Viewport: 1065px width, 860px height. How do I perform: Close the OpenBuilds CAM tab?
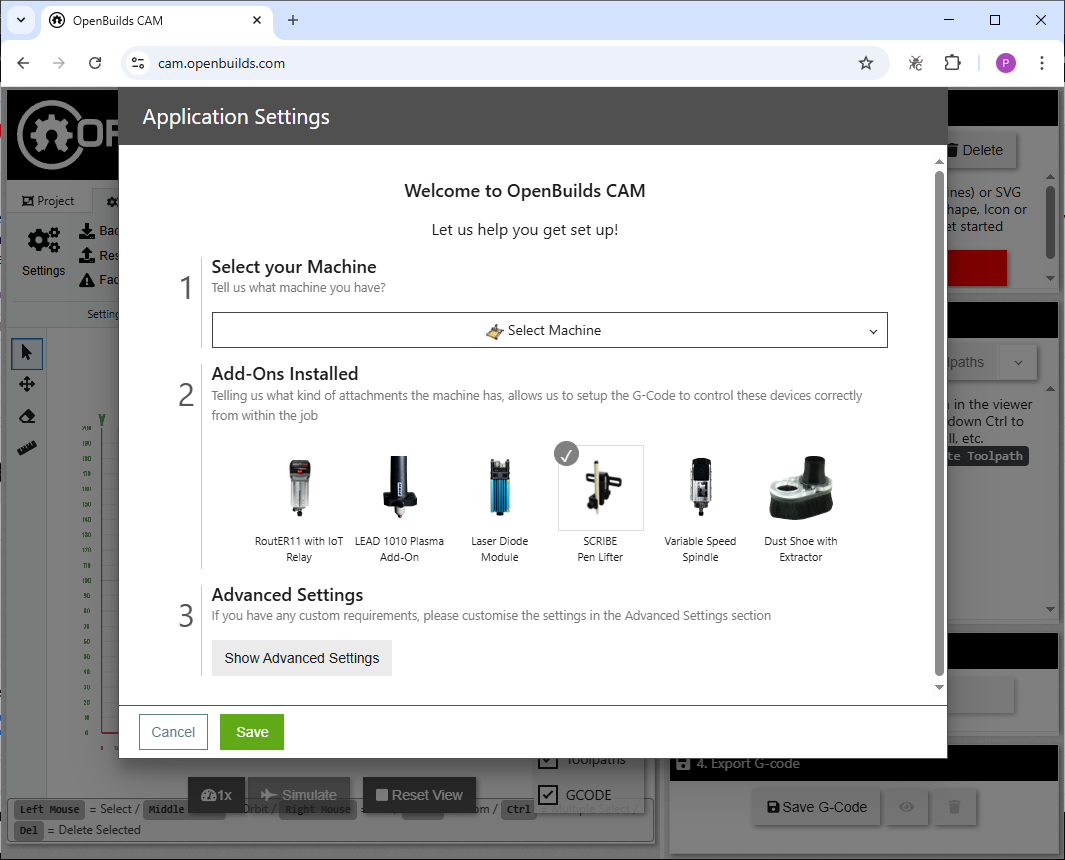pyautogui.click(x=257, y=20)
